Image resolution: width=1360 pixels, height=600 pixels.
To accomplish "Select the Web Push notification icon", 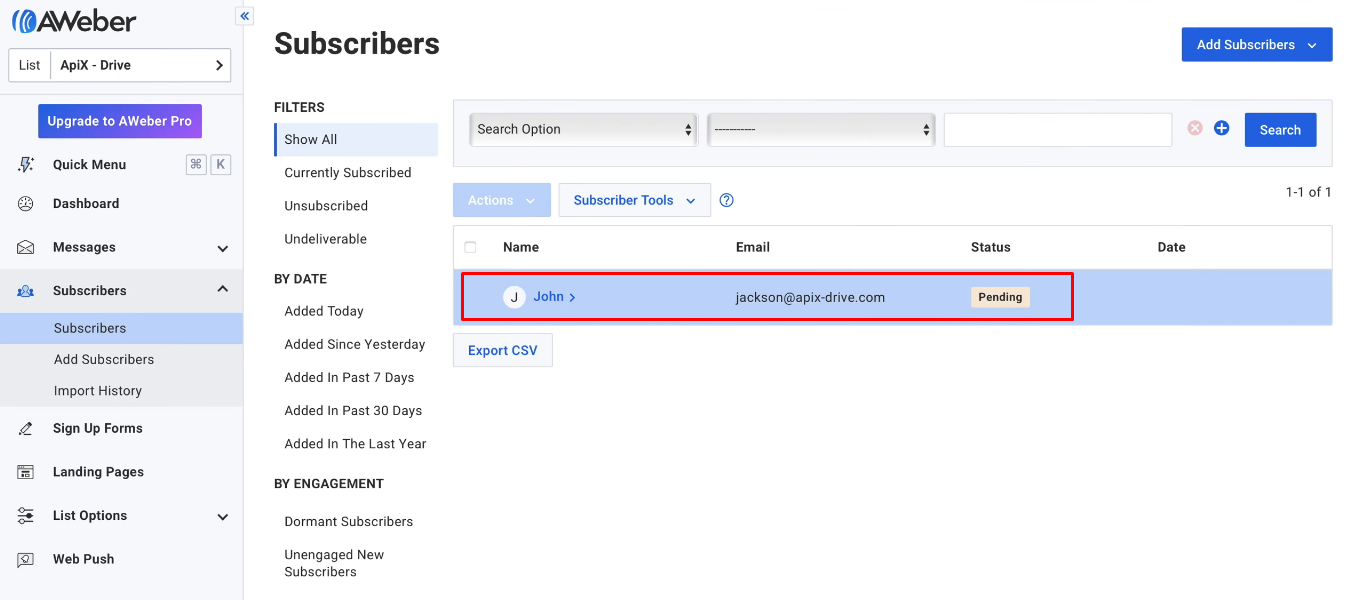I will coord(28,558).
